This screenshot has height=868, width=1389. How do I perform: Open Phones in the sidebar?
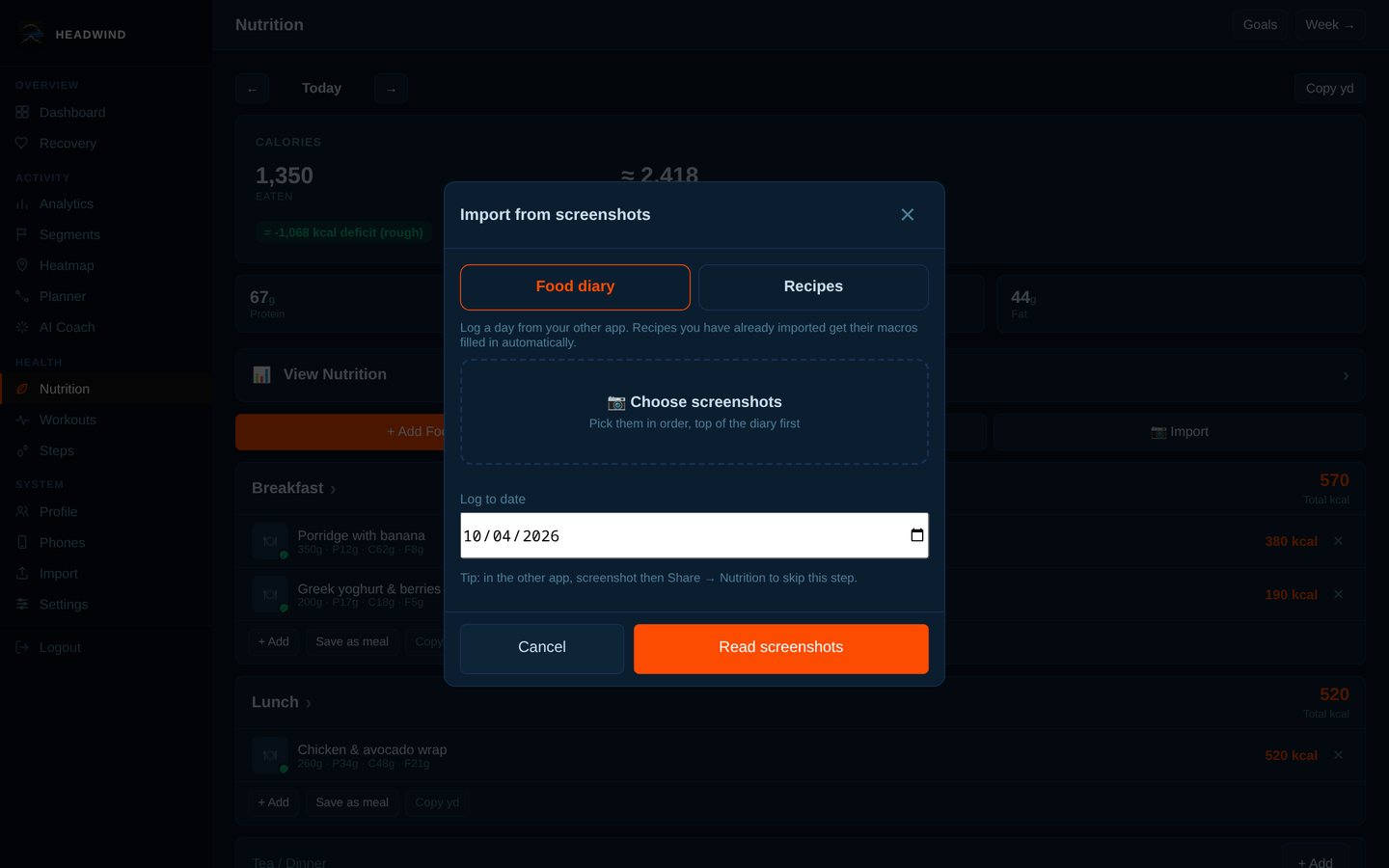(106, 543)
